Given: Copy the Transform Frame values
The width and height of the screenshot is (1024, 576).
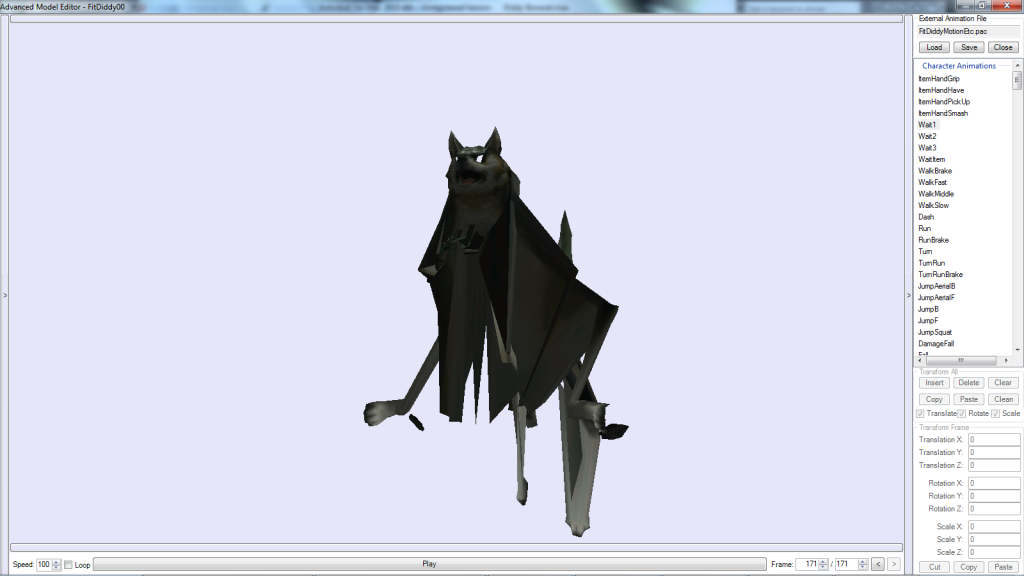Looking at the screenshot, I should click(969, 567).
